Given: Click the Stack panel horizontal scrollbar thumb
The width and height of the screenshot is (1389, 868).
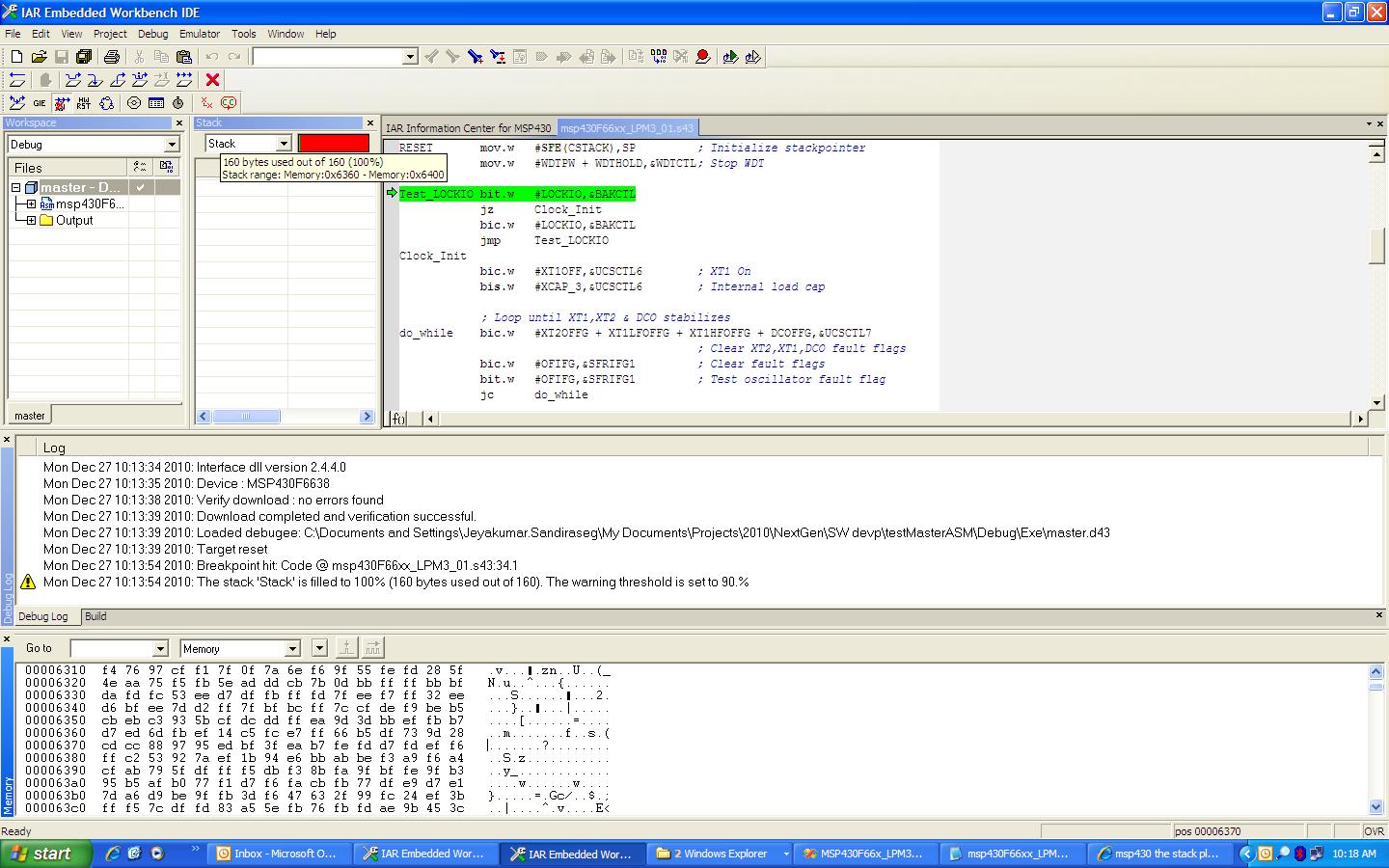Looking at the screenshot, I should [x=246, y=417].
